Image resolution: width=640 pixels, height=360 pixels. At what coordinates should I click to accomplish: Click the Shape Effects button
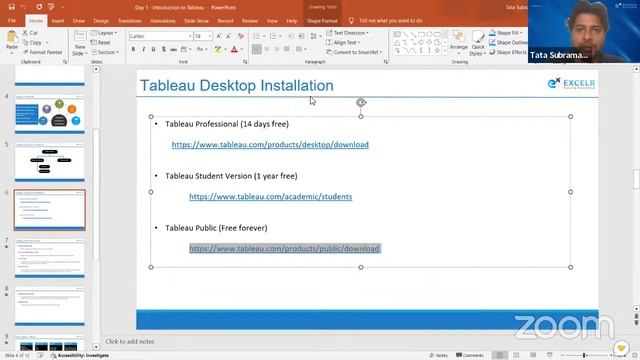(508, 52)
